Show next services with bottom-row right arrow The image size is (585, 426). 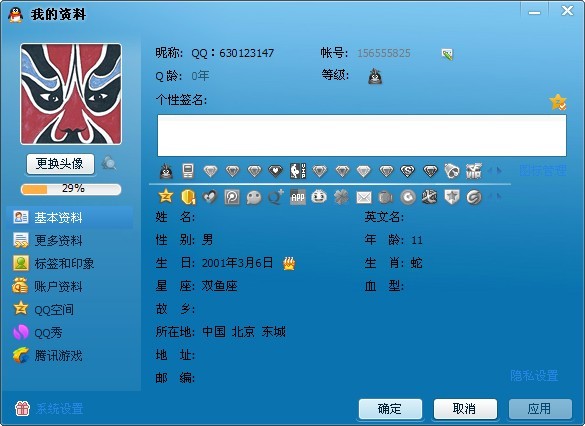pos(500,196)
